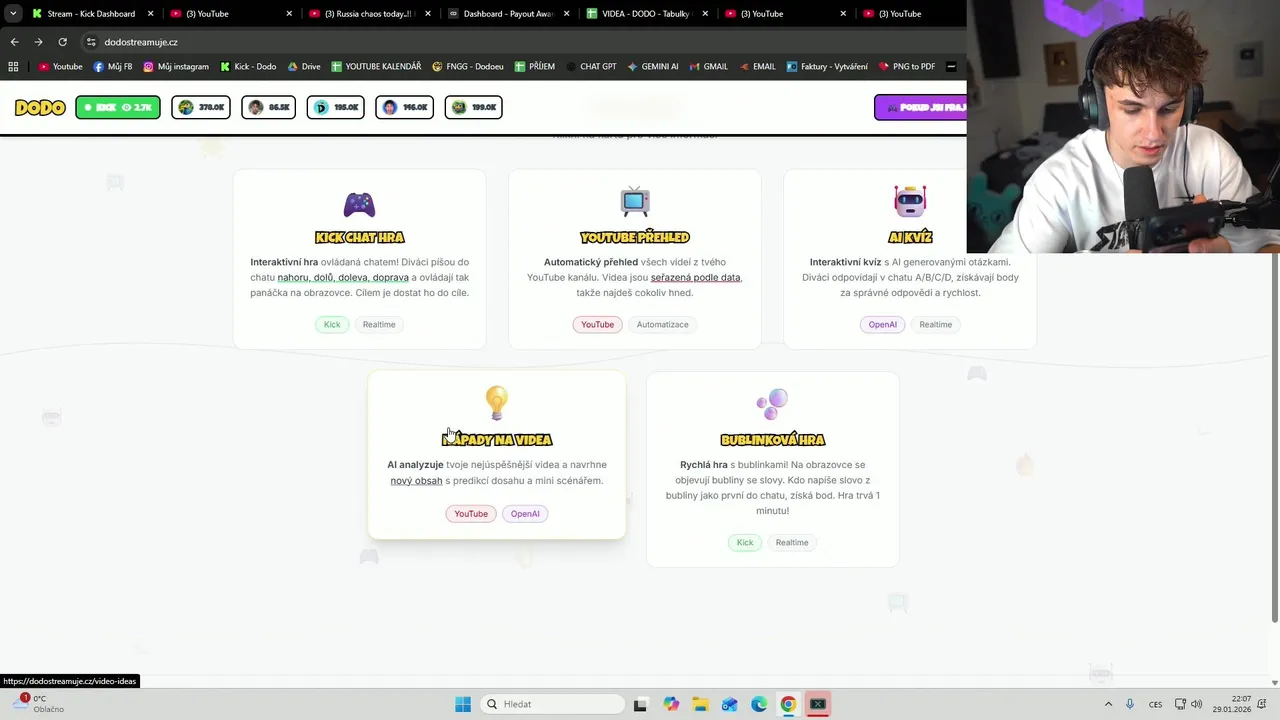Open File Explorer from the taskbar
The image size is (1280, 720).
coord(700,704)
